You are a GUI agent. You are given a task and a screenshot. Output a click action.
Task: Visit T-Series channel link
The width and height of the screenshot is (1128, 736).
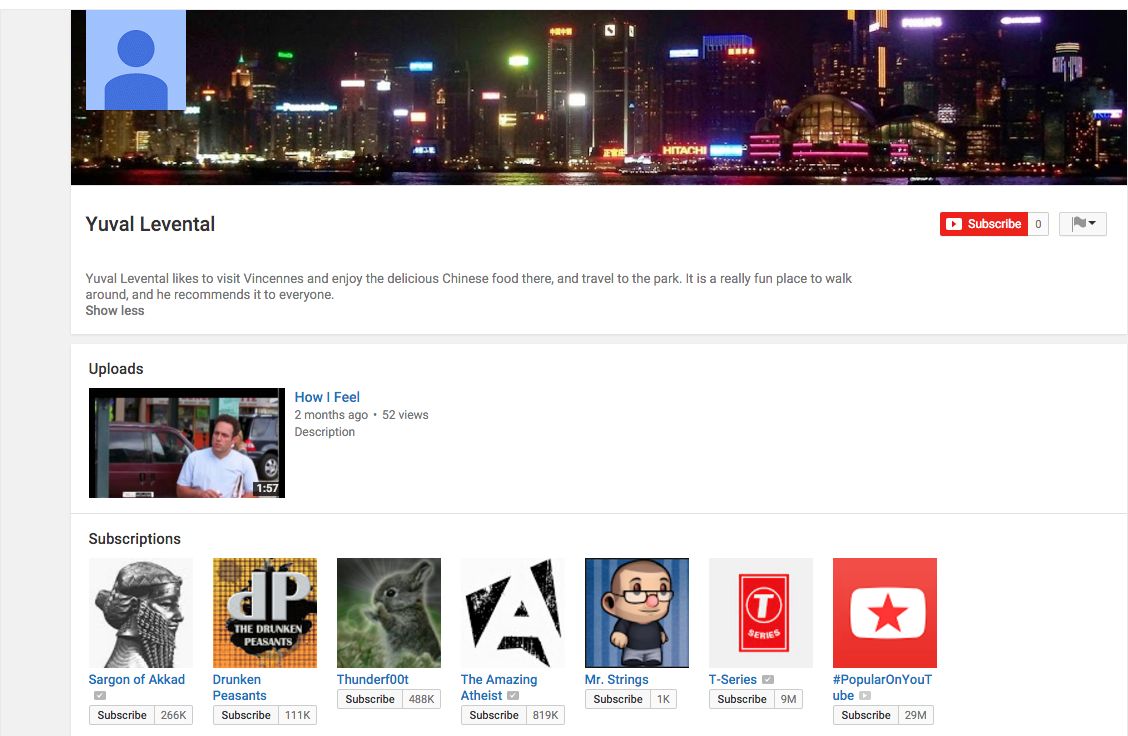point(732,679)
